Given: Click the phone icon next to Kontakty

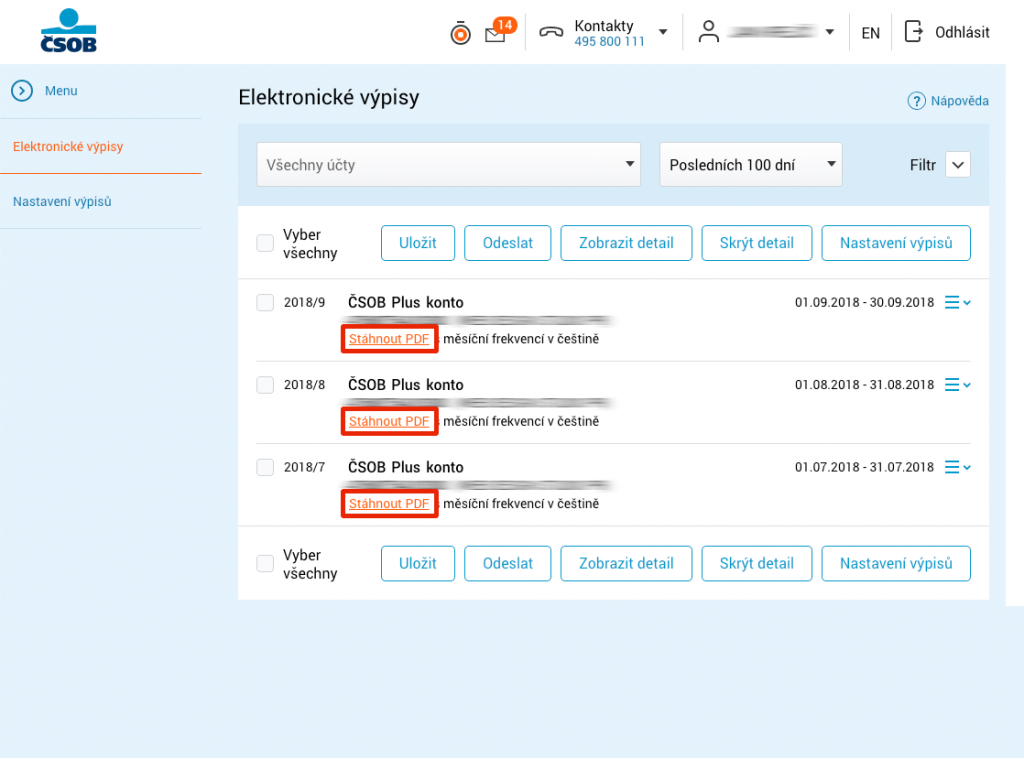Looking at the screenshot, I should tap(551, 32).
